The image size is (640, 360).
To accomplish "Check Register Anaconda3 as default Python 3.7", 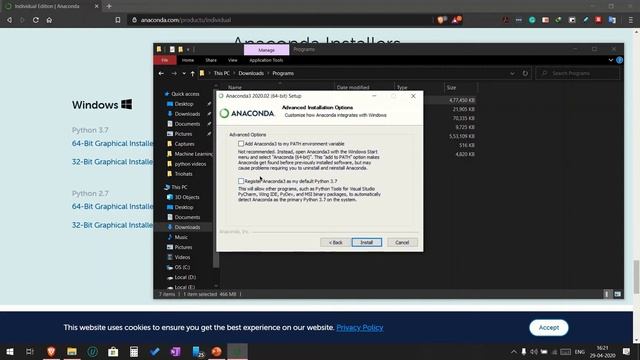I will point(241,181).
